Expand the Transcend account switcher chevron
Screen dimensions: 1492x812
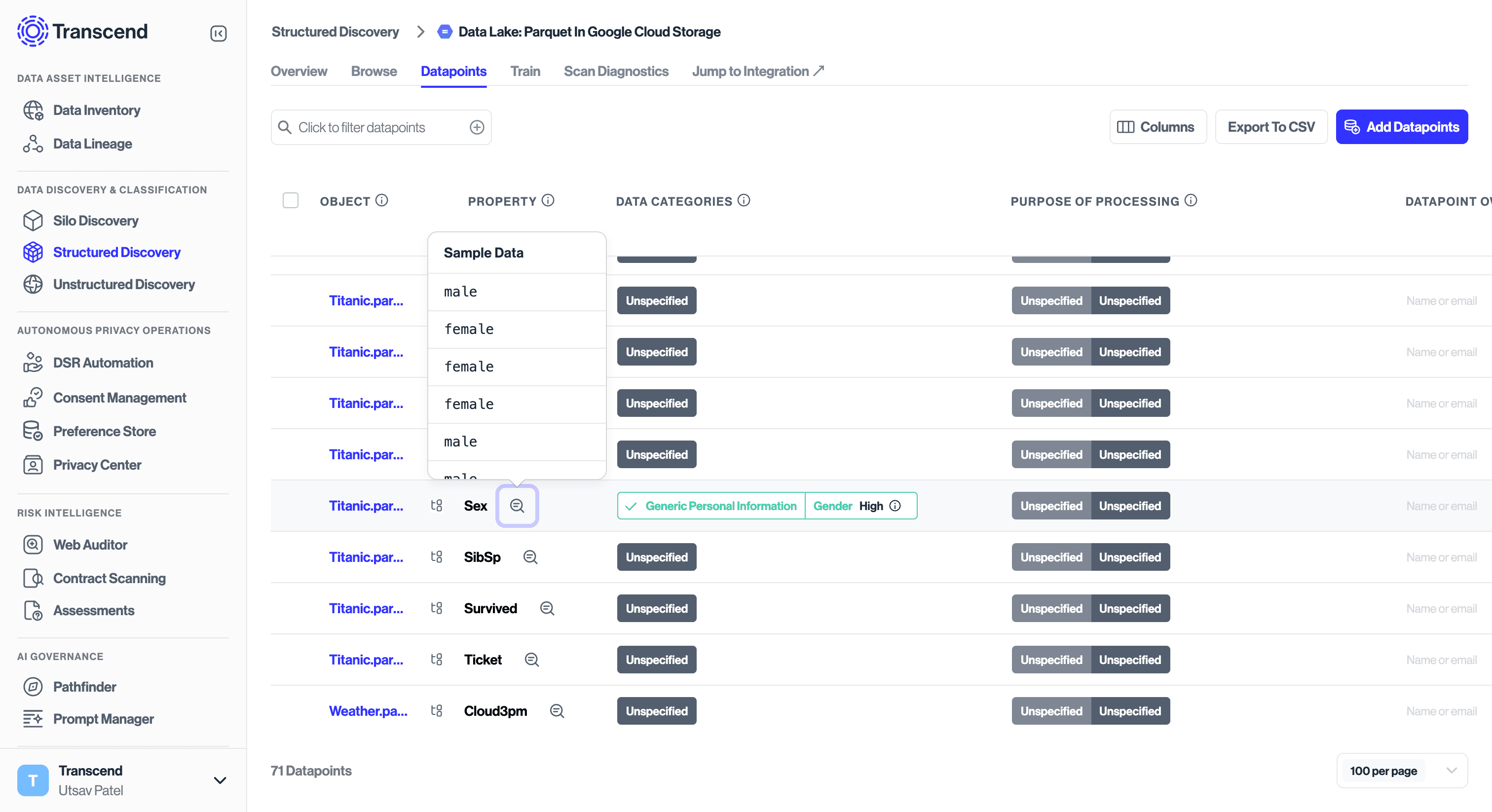[220, 780]
